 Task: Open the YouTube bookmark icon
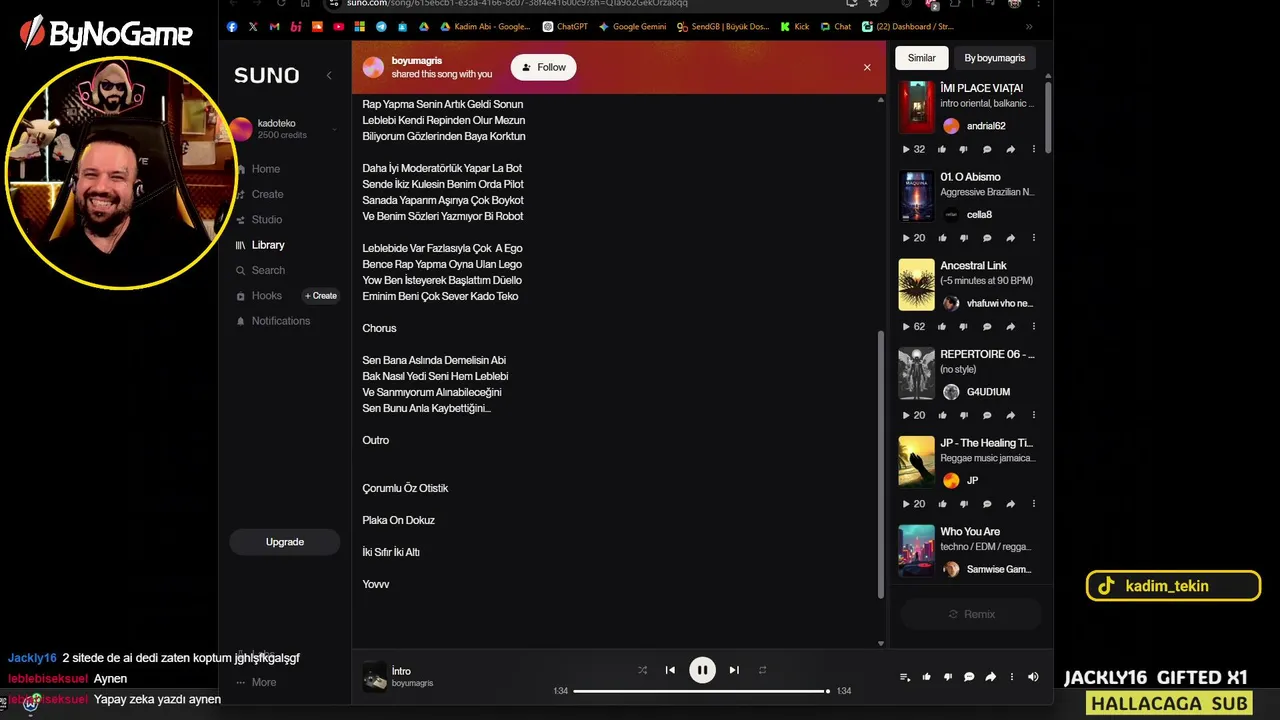pos(338,27)
